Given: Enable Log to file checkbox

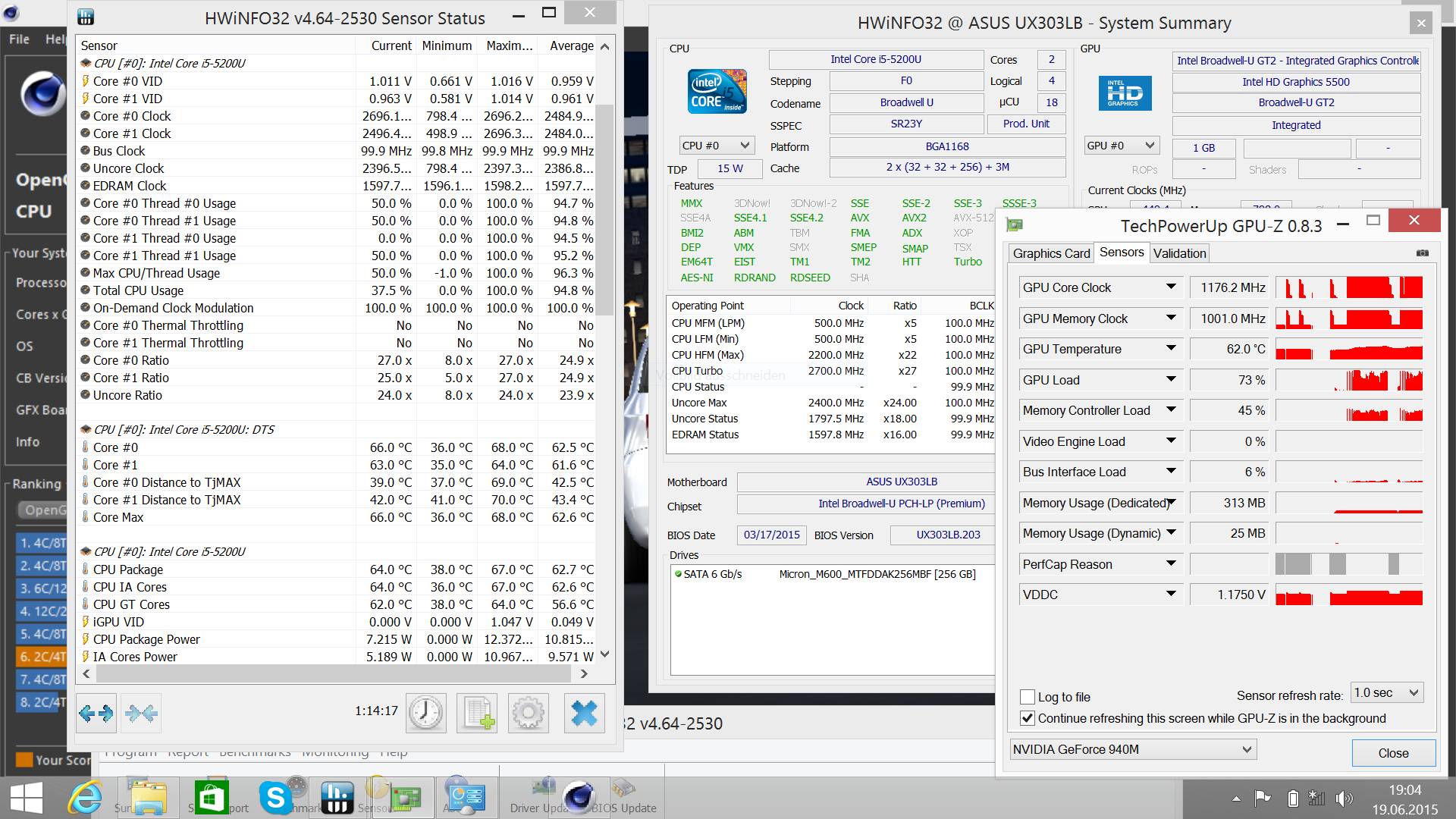Looking at the screenshot, I should click(1028, 697).
